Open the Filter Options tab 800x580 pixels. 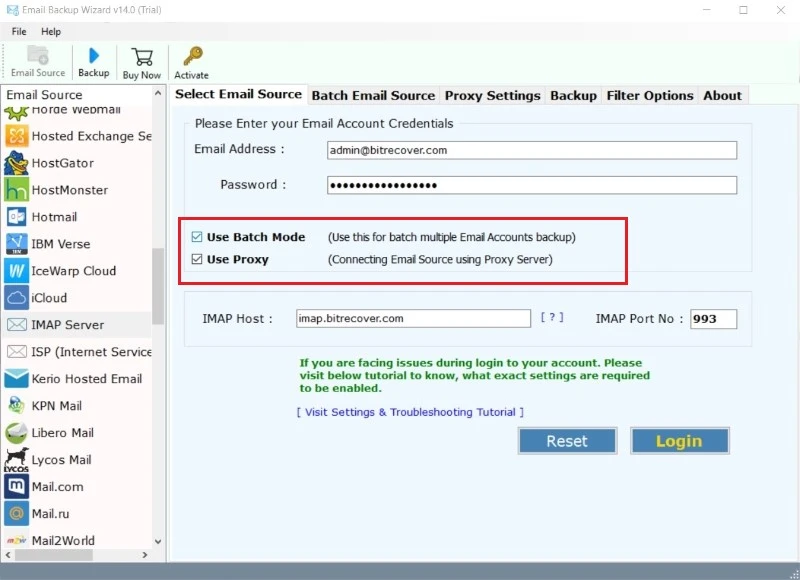coord(649,96)
